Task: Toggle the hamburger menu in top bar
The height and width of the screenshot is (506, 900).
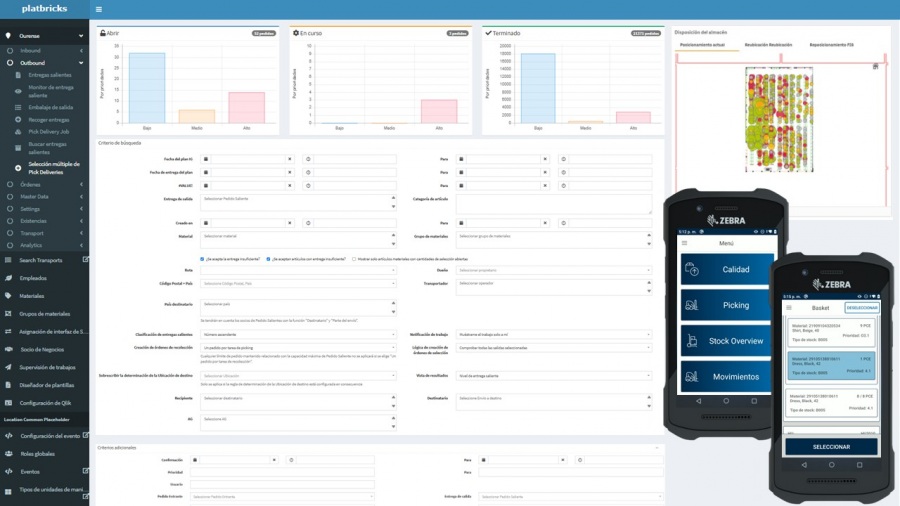Action: (98, 9)
